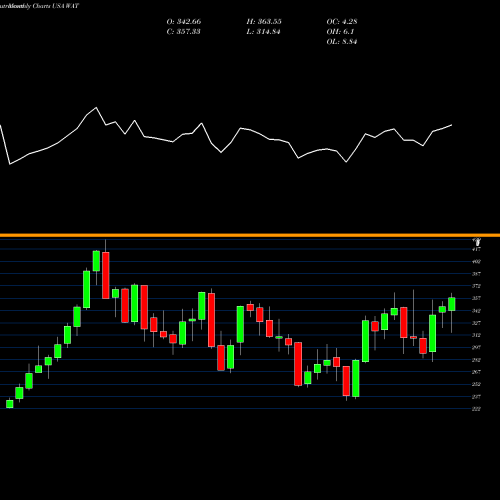Viewport: 500px width, 500px height.
Task: Click the high price 'H: 363.55'
Action: tap(264, 22)
